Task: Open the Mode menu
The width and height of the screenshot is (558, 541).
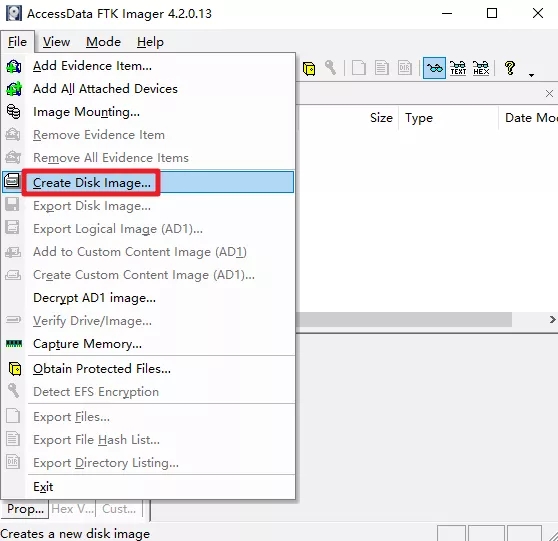Action: 103,42
